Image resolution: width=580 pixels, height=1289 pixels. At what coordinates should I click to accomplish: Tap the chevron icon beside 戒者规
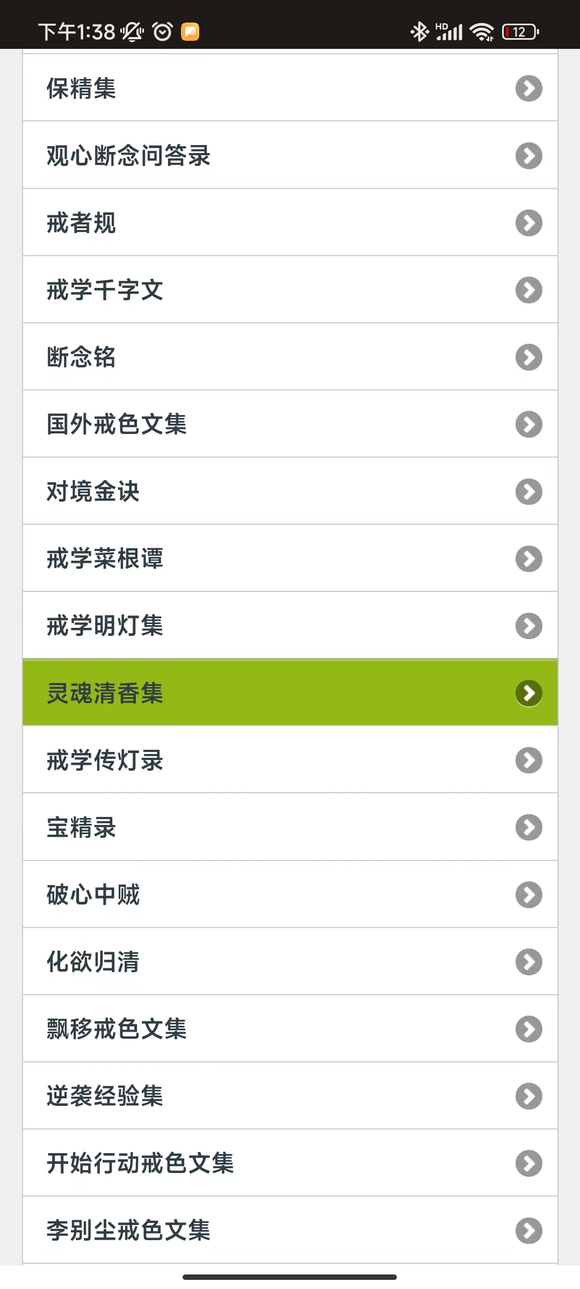tap(529, 223)
